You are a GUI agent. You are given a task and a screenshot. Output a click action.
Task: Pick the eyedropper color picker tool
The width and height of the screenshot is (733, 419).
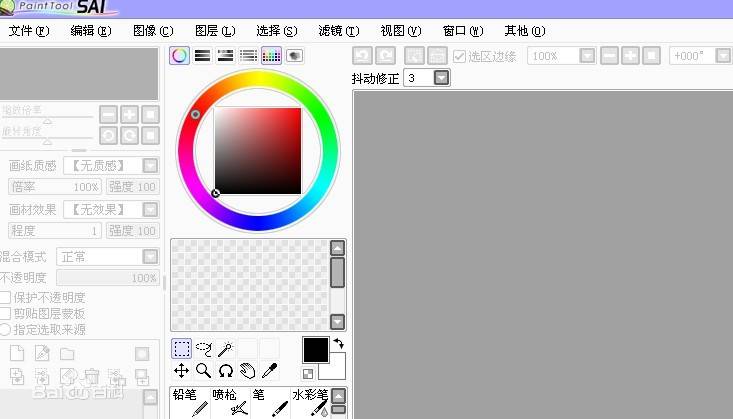click(269, 371)
